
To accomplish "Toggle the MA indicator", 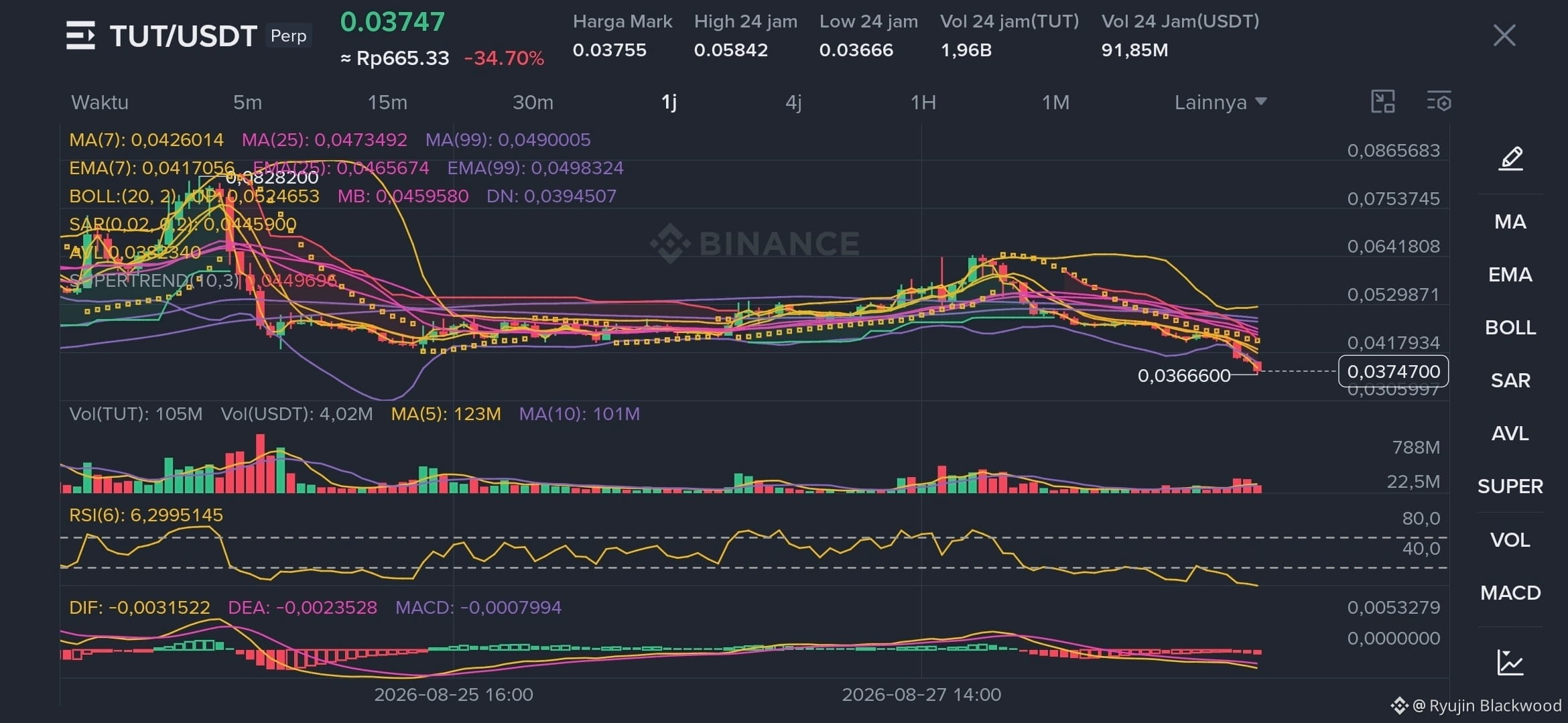I will 1510,222.
